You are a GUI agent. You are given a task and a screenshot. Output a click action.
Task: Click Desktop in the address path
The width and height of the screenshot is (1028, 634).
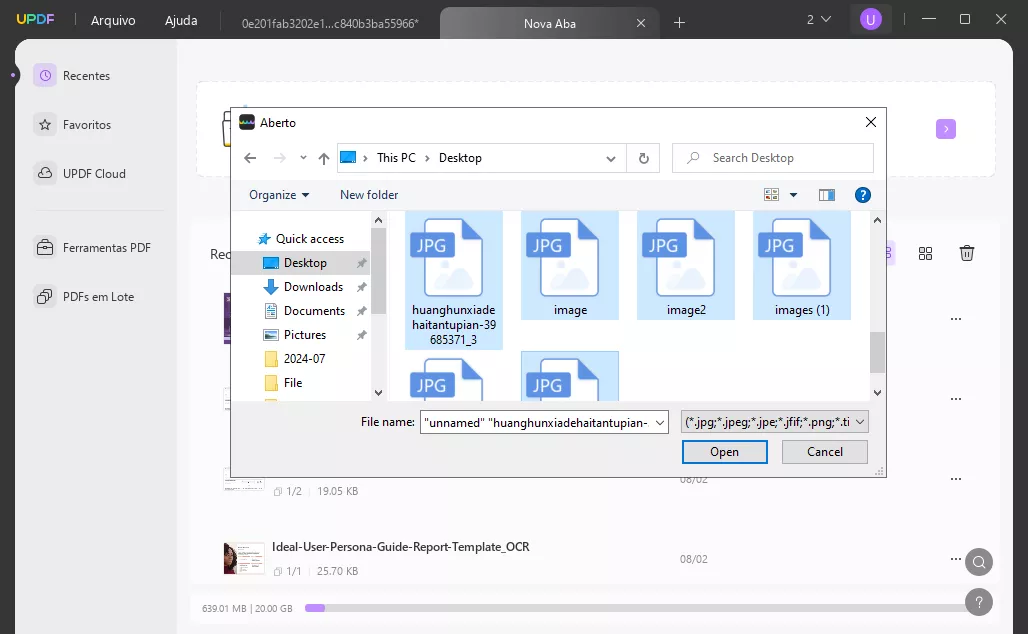pyautogui.click(x=460, y=158)
